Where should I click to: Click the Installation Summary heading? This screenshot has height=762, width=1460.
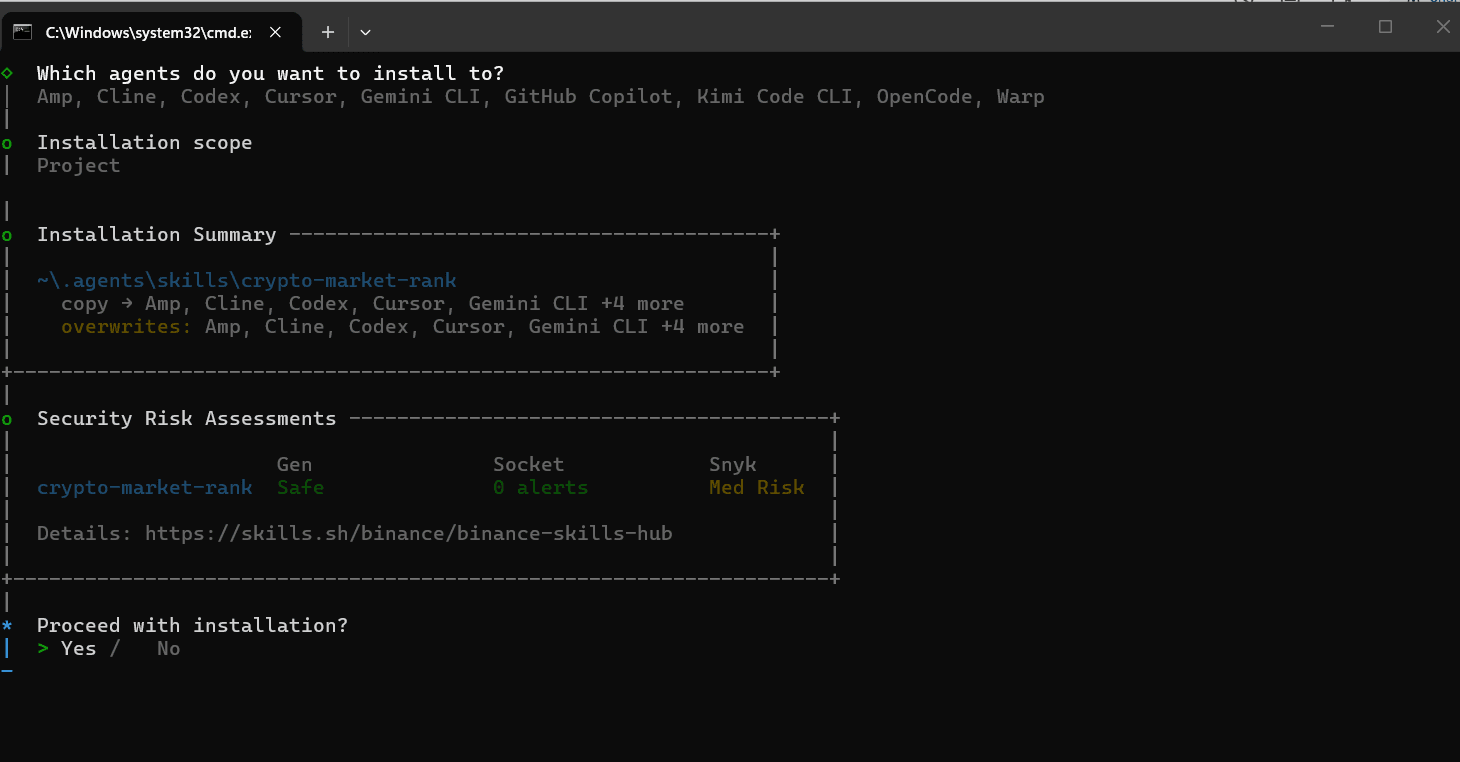(156, 235)
